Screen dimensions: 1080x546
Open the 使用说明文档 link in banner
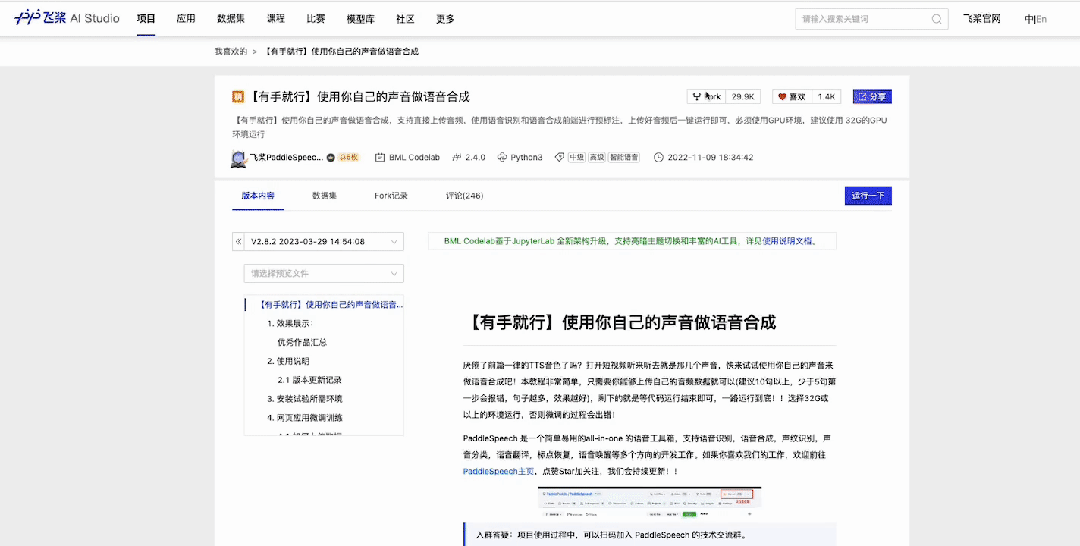pos(787,242)
